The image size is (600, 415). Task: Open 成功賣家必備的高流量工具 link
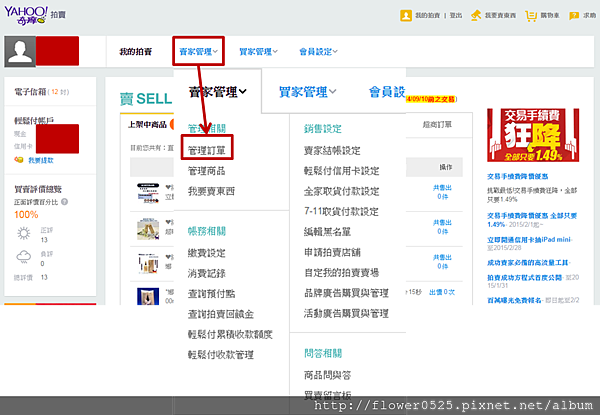coord(528,263)
